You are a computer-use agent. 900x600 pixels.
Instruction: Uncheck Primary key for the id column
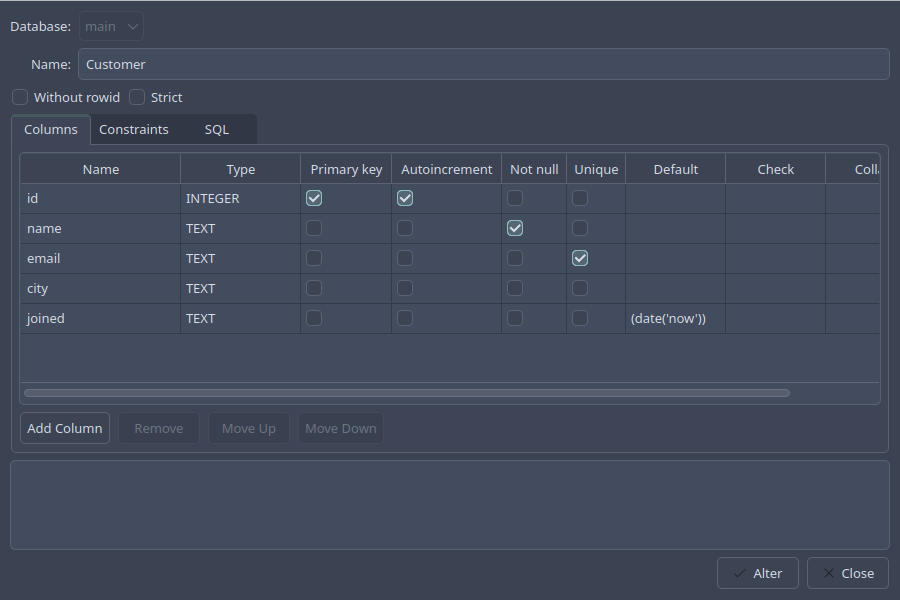(x=314, y=198)
